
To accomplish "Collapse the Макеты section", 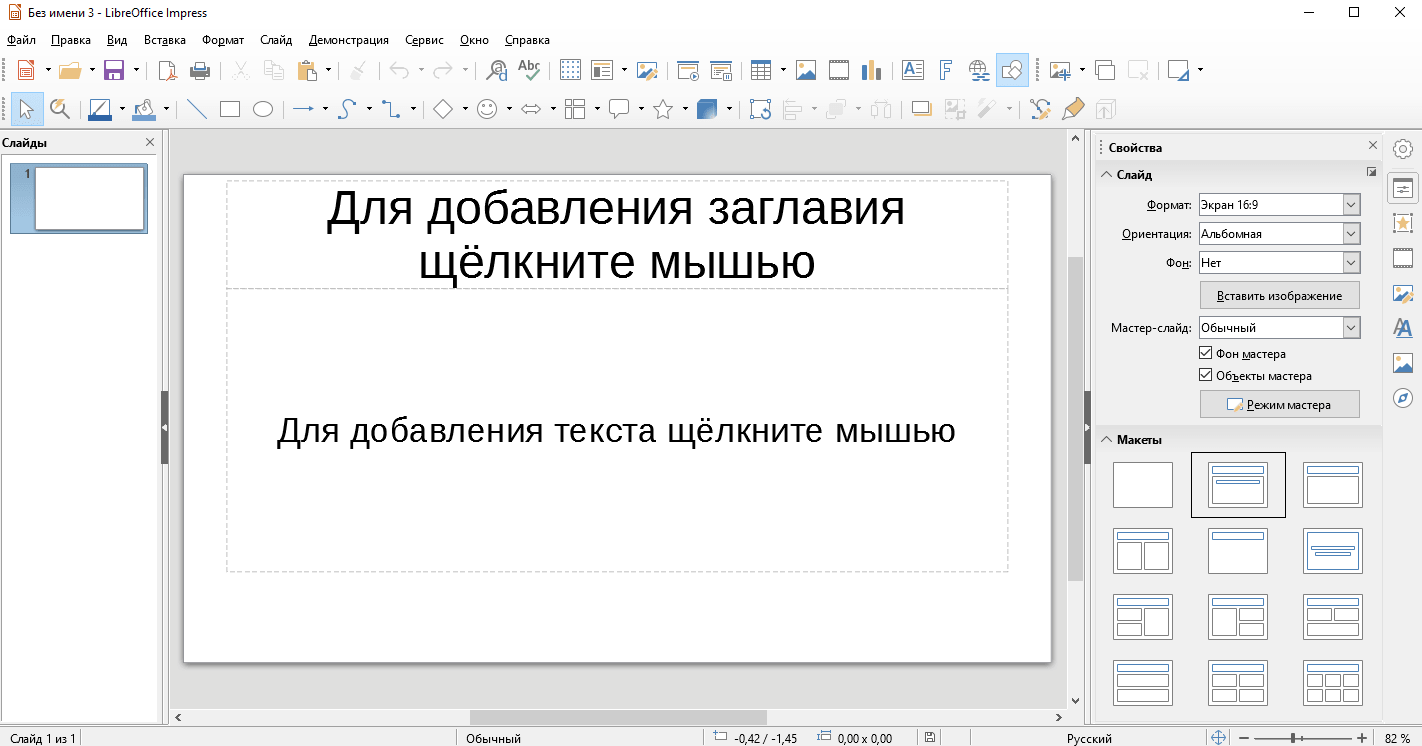I will pos(1107,440).
